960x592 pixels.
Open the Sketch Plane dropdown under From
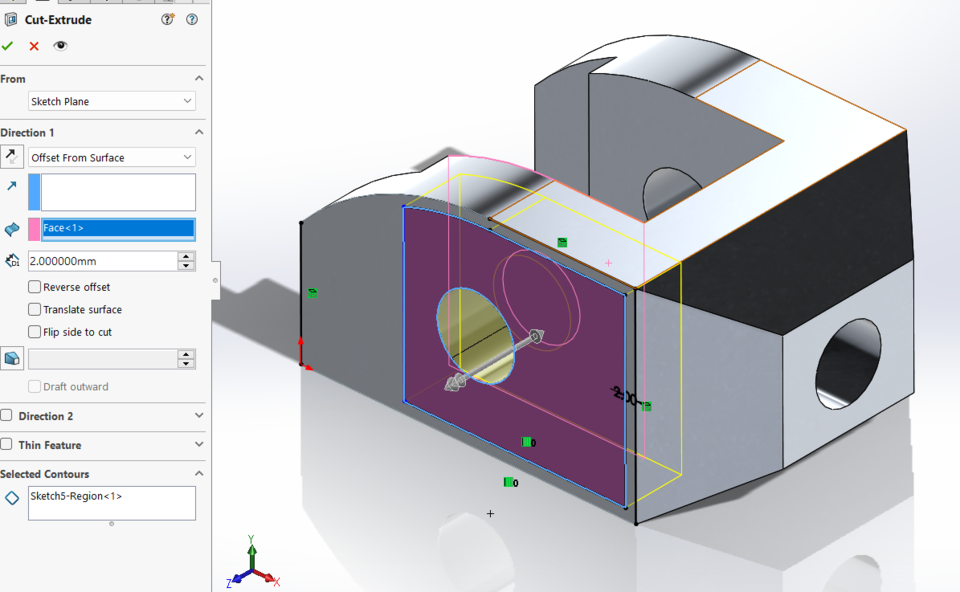110,101
